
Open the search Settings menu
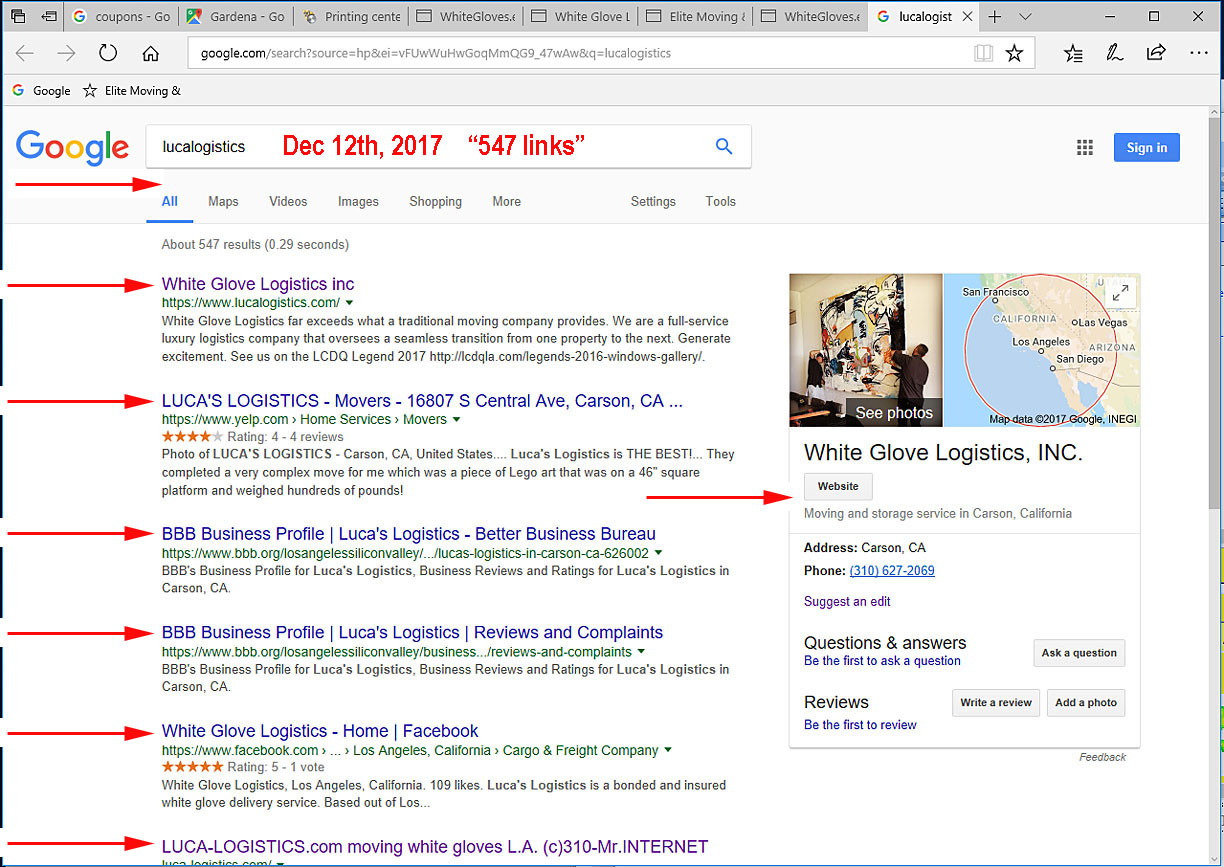point(653,201)
